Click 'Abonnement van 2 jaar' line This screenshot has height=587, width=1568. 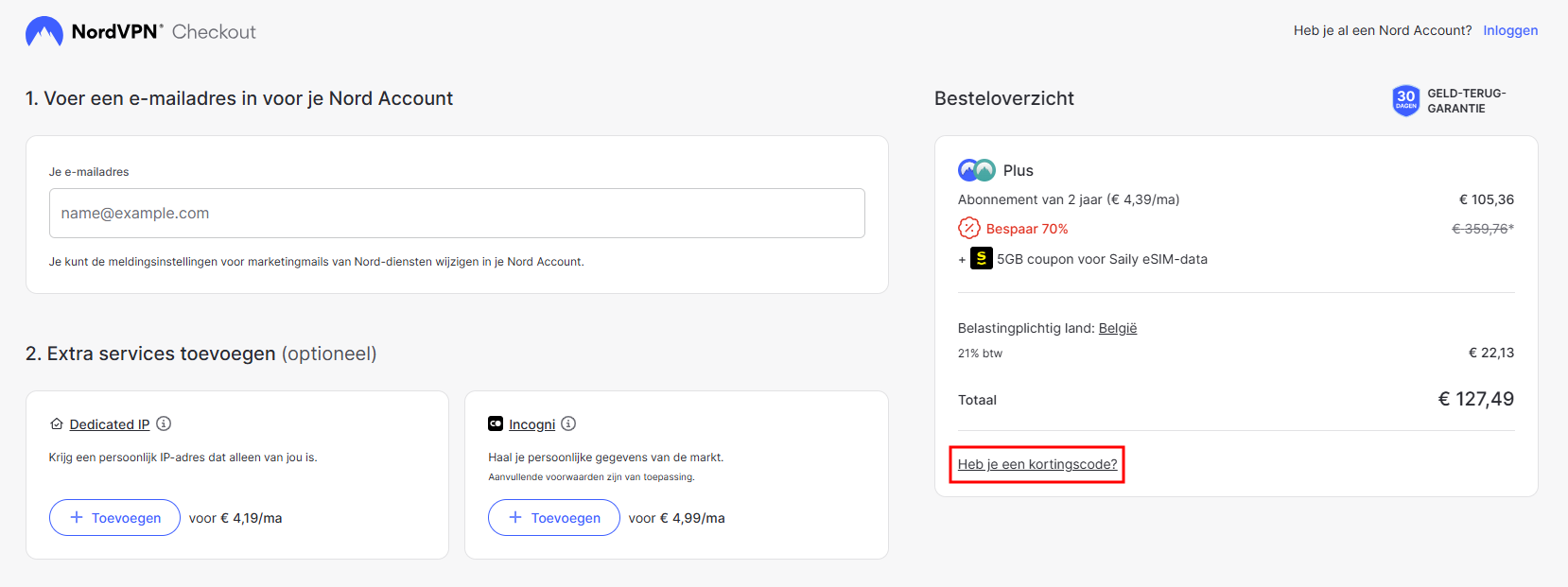coord(1069,199)
